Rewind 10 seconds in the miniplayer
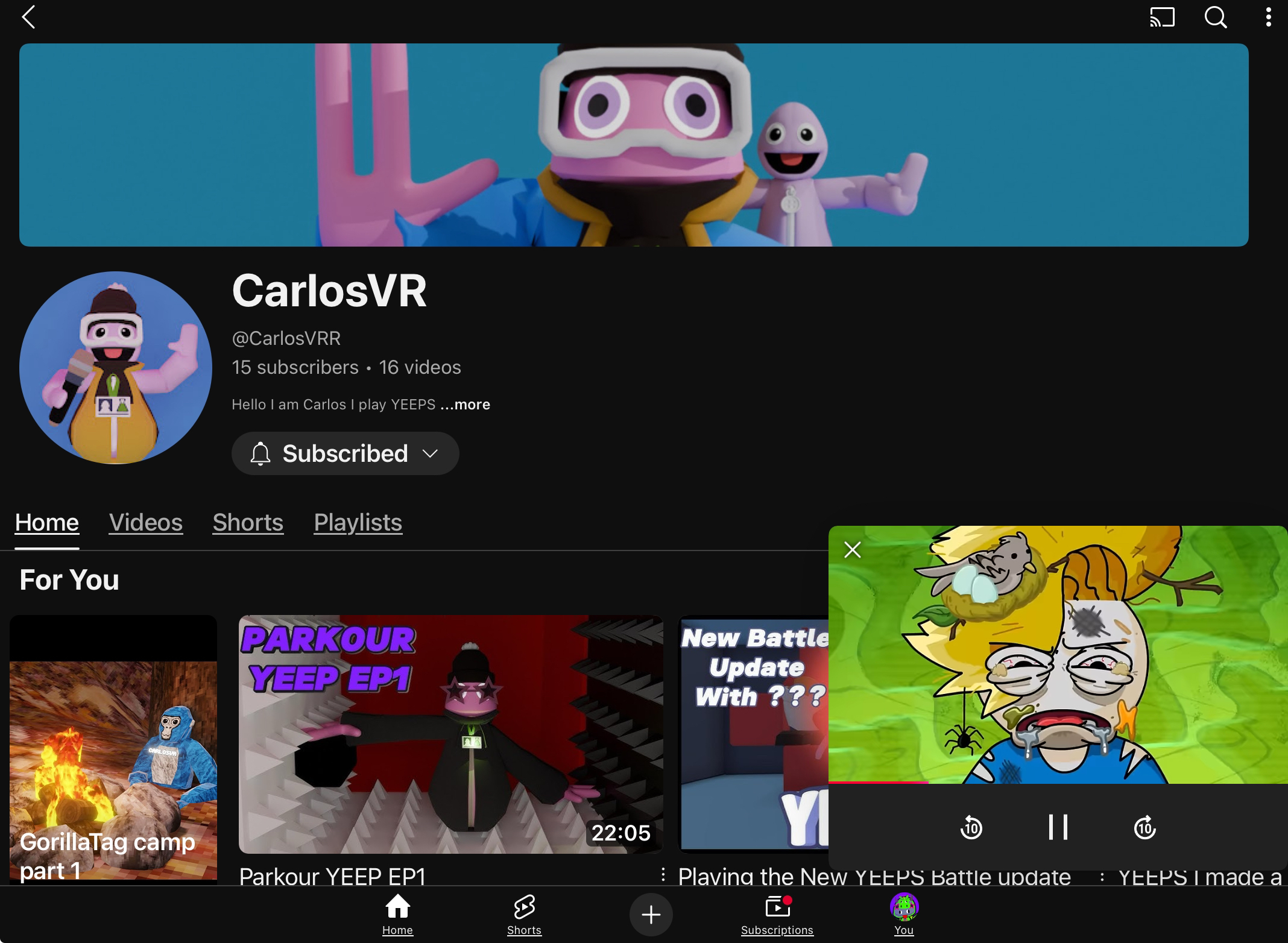 (971, 827)
